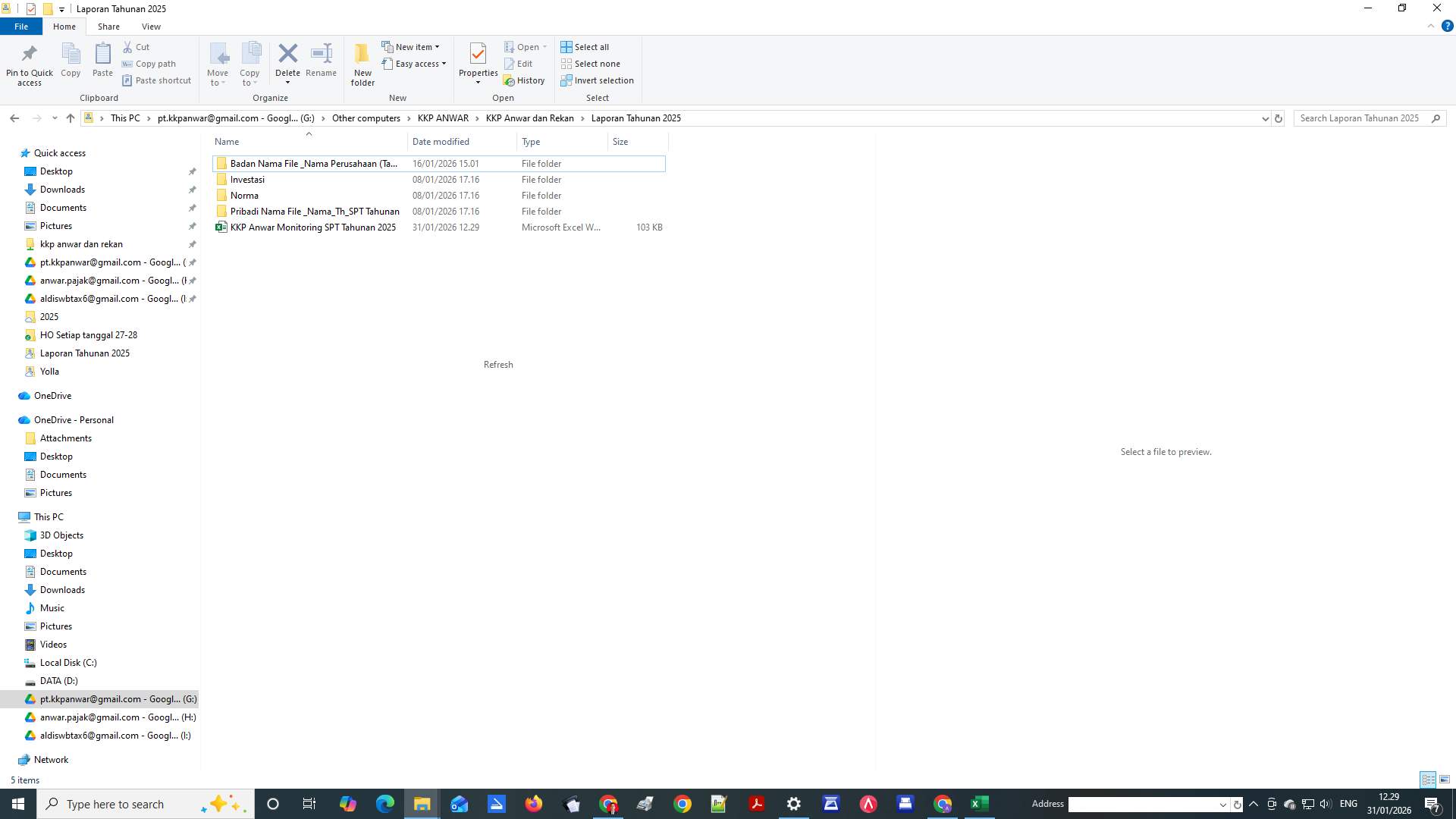Expand the New item dropdown
This screenshot has height=819, width=1456.
[436, 46]
